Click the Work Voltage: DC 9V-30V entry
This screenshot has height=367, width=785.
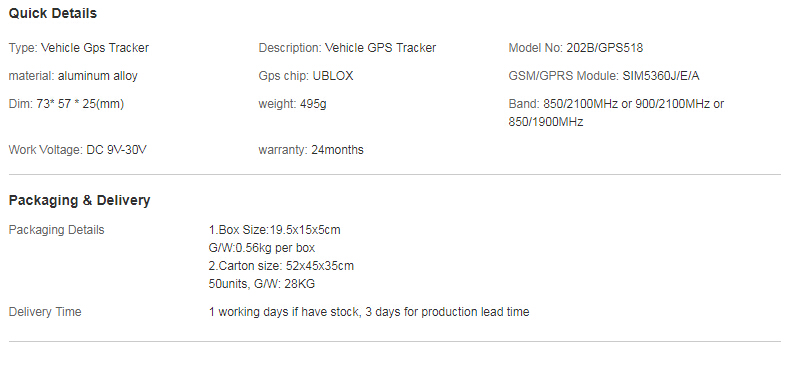tap(78, 150)
